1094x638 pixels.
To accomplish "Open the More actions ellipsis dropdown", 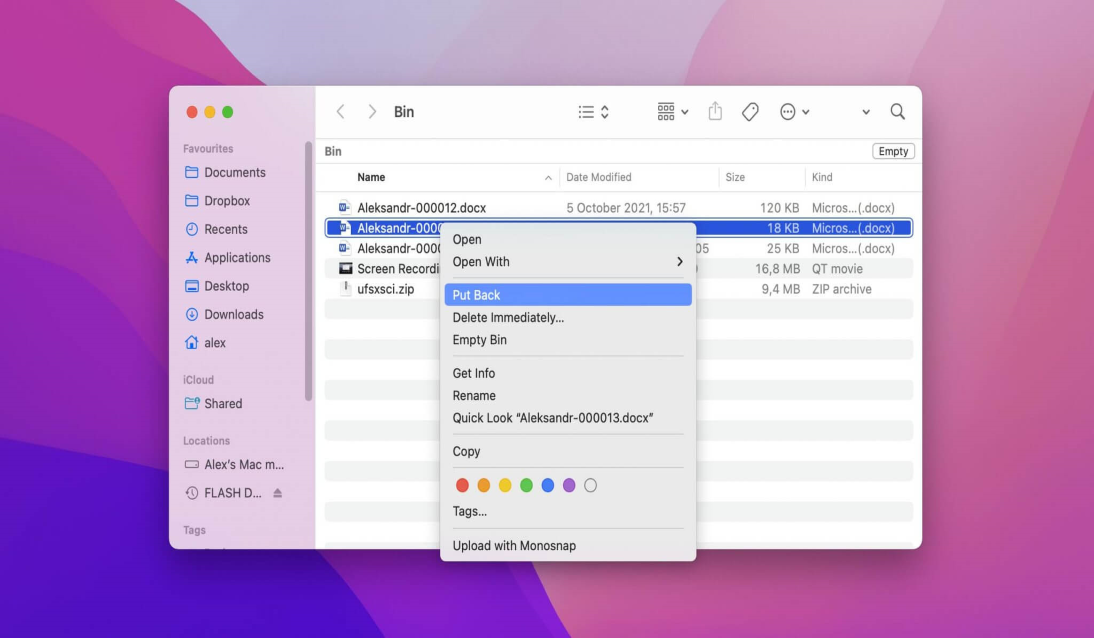I will pos(794,112).
